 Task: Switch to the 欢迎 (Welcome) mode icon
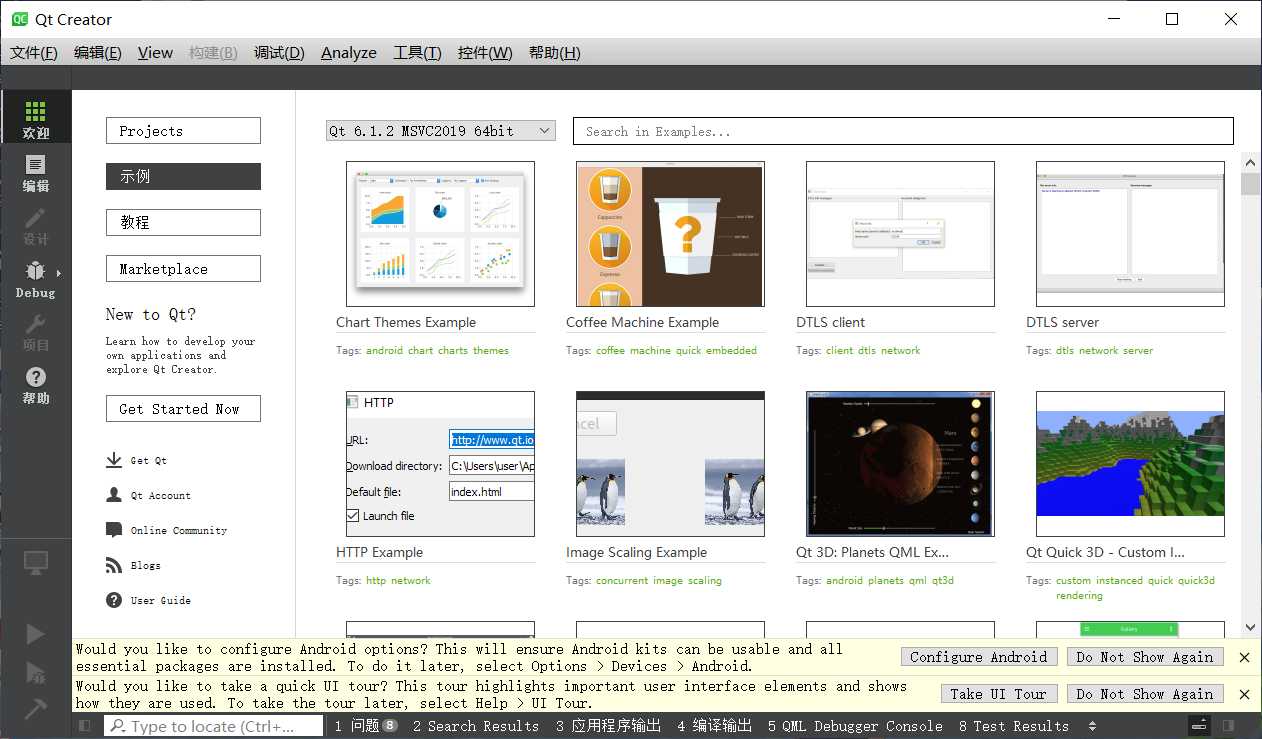35,118
